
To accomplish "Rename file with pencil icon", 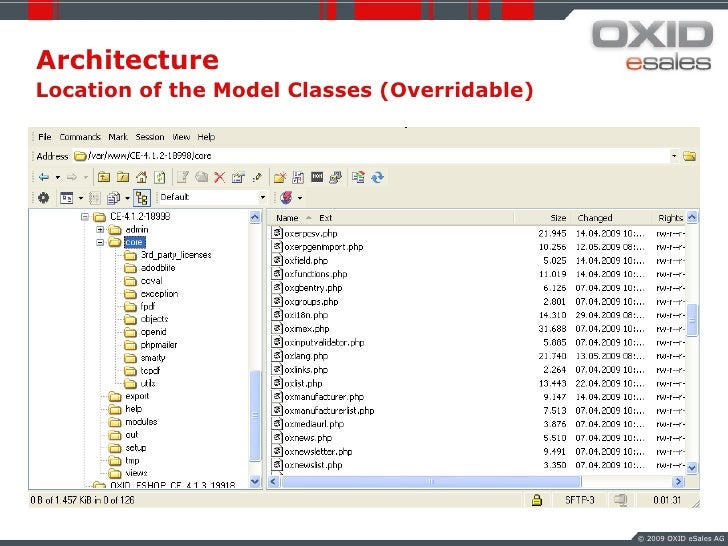I will [257, 177].
